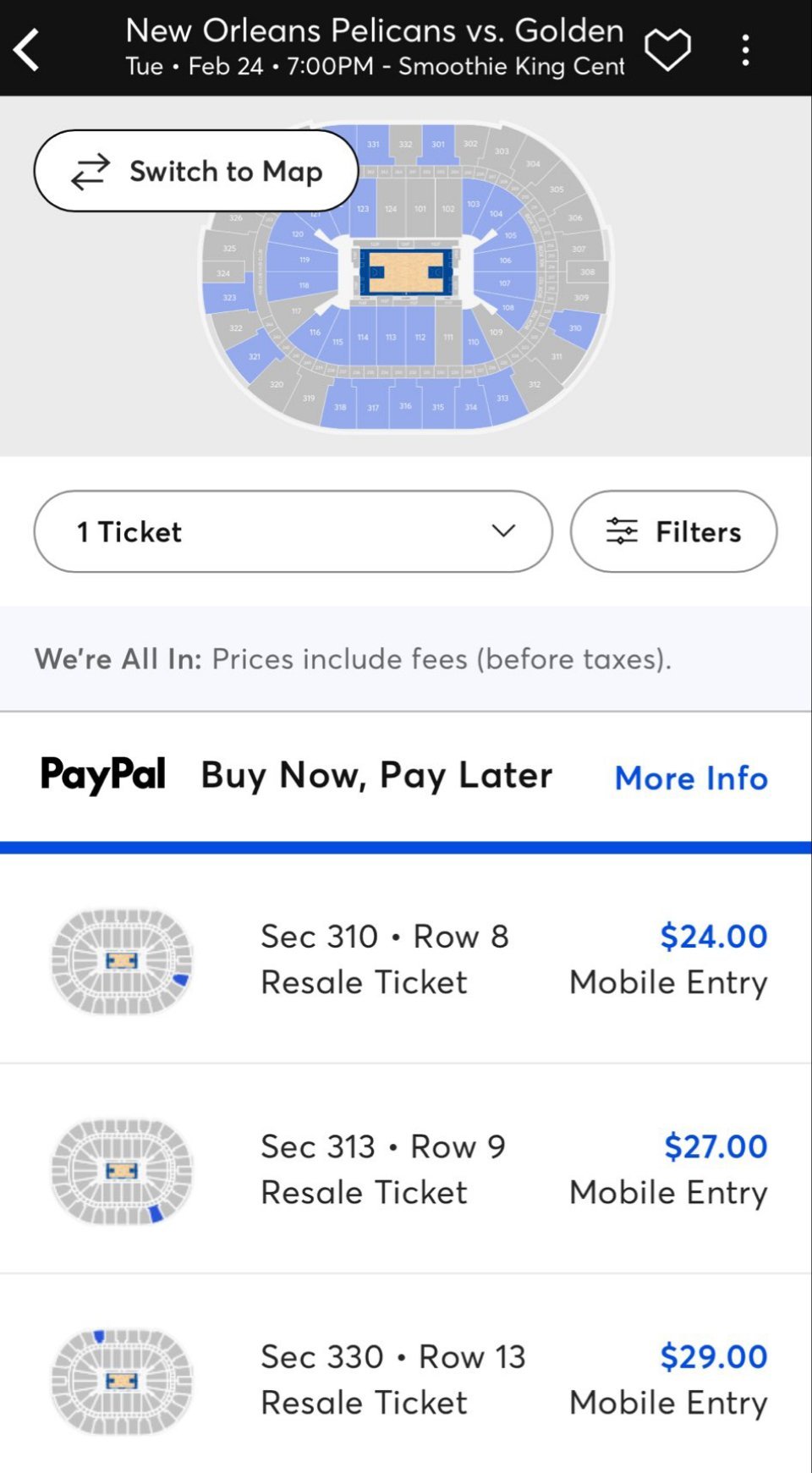Expand ticket quantity using the chevron arrow
The width and height of the screenshot is (812, 1473).
point(503,530)
